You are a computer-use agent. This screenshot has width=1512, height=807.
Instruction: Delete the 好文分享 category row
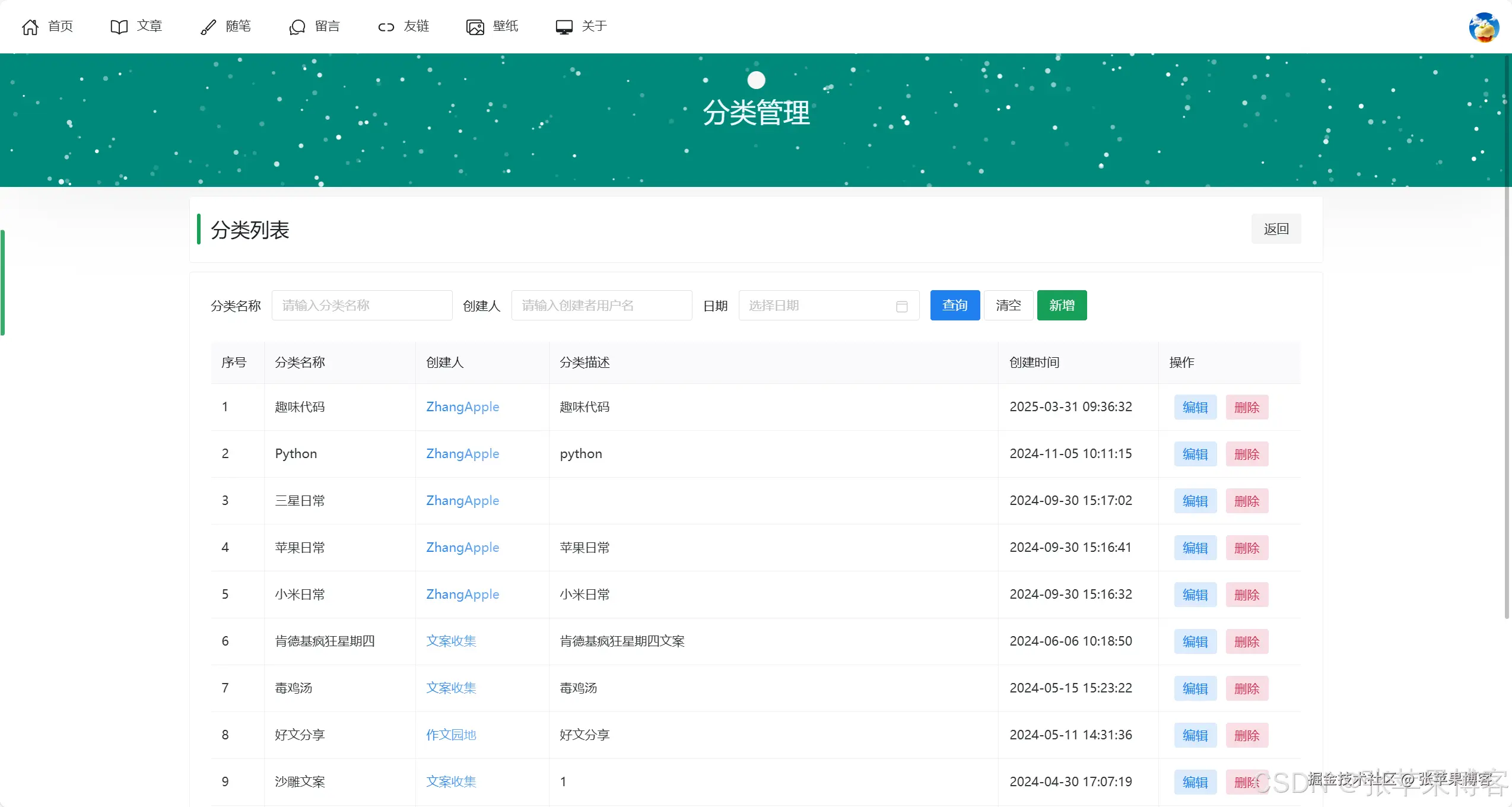(1247, 736)
